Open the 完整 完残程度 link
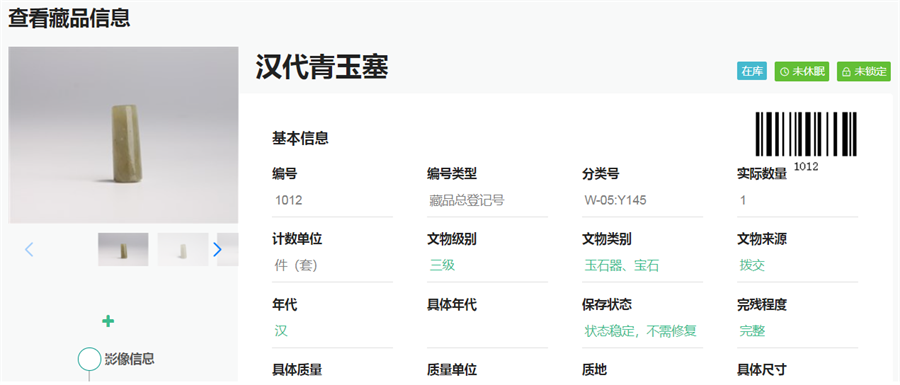The height and width of the screenshot is (385, 900). [752, 331]
